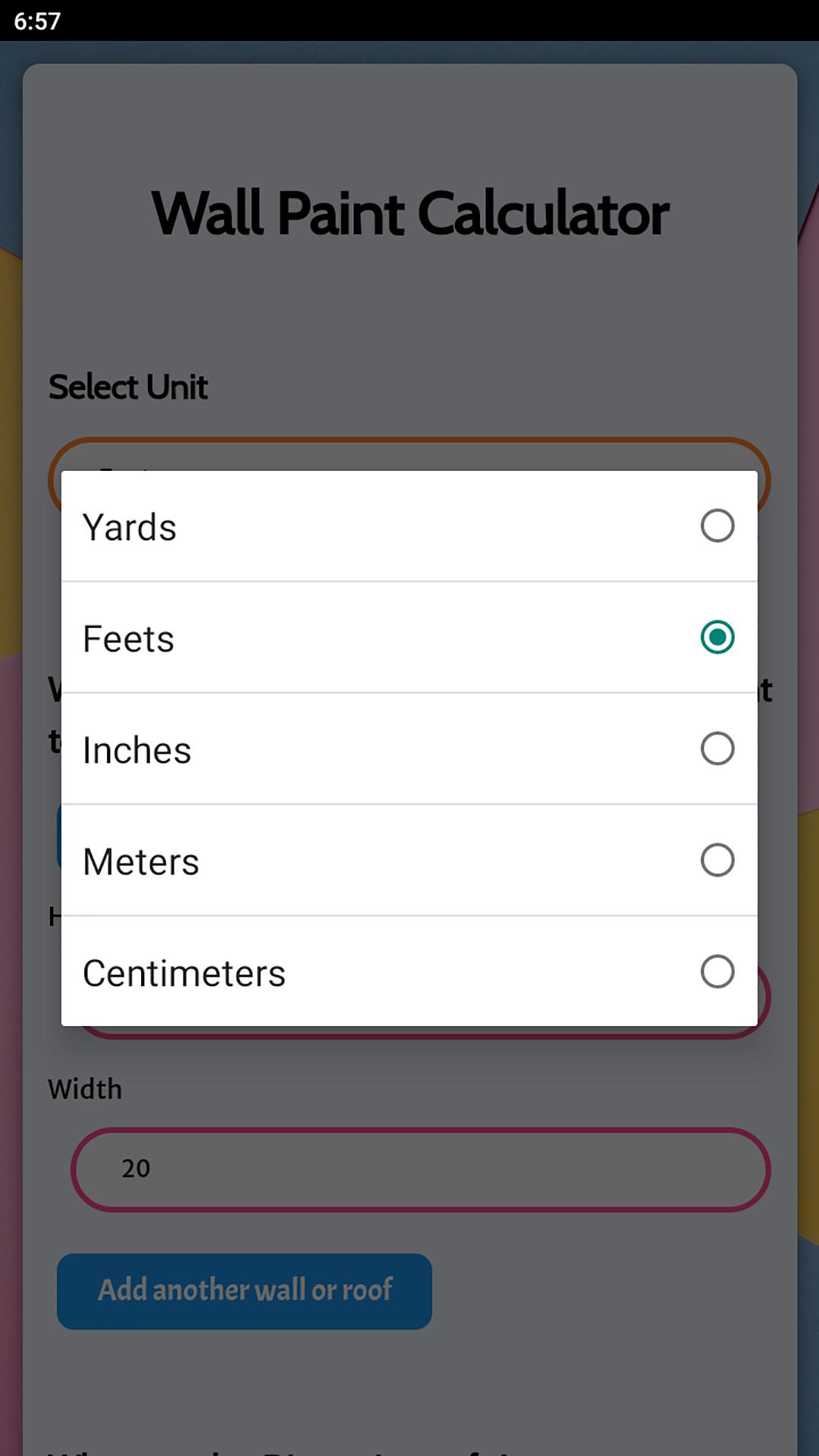The height and width of the screenshot is (1456, 819).
Task: Pick the Centimeters list entry text
Action: (x=184, y=973)
